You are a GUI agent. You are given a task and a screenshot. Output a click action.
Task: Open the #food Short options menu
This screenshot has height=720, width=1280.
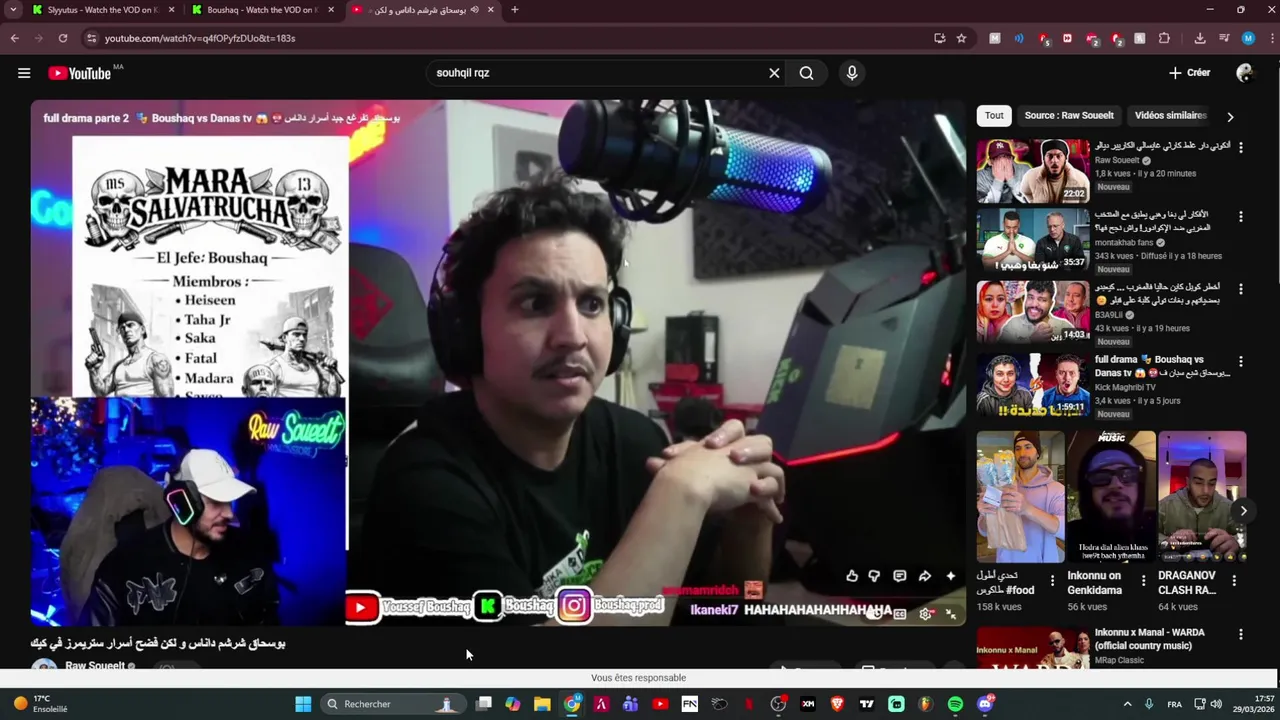[x=1052, y=580]
